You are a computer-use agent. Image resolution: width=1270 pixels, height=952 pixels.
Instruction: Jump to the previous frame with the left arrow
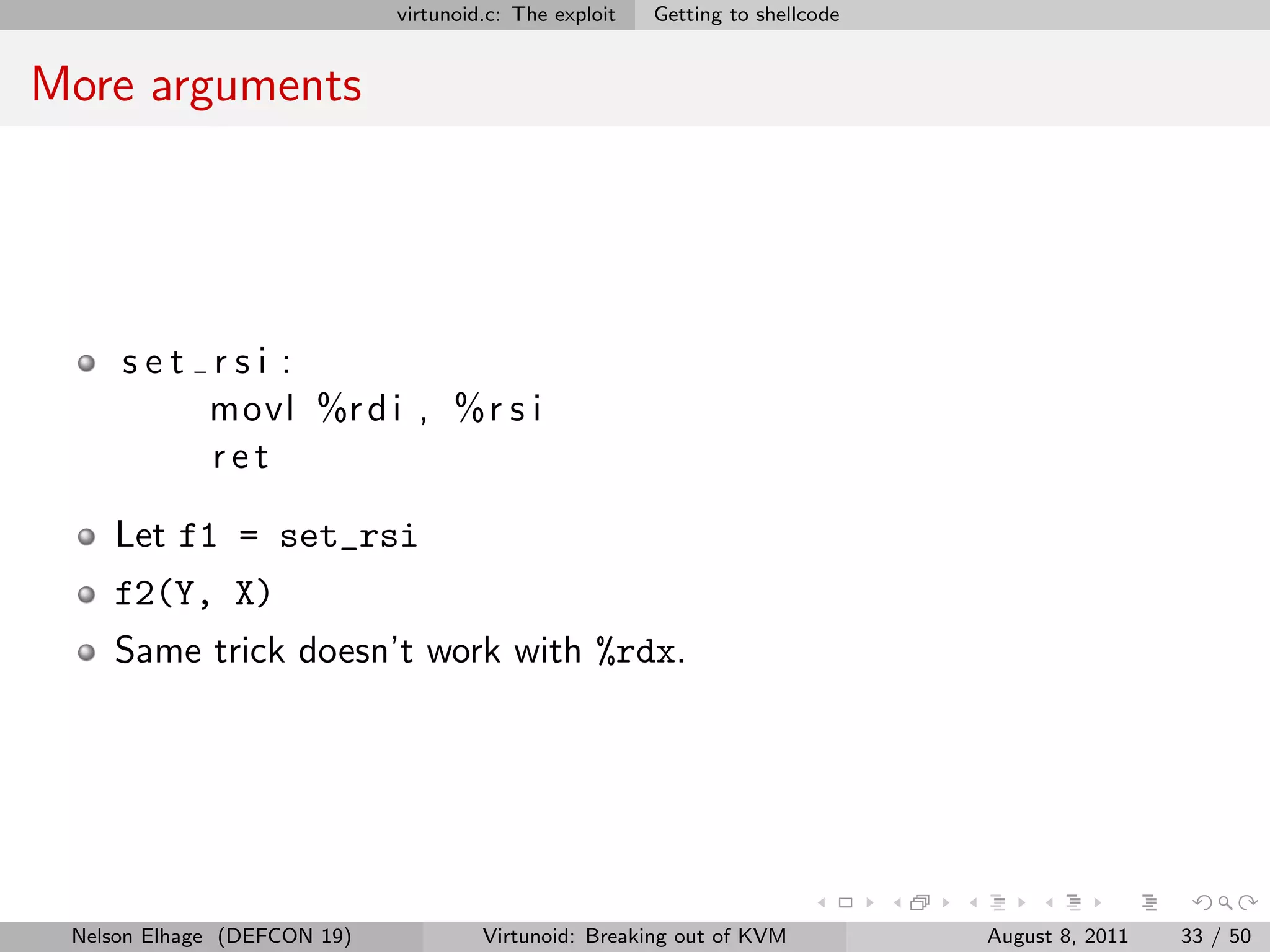click(897, 903)
